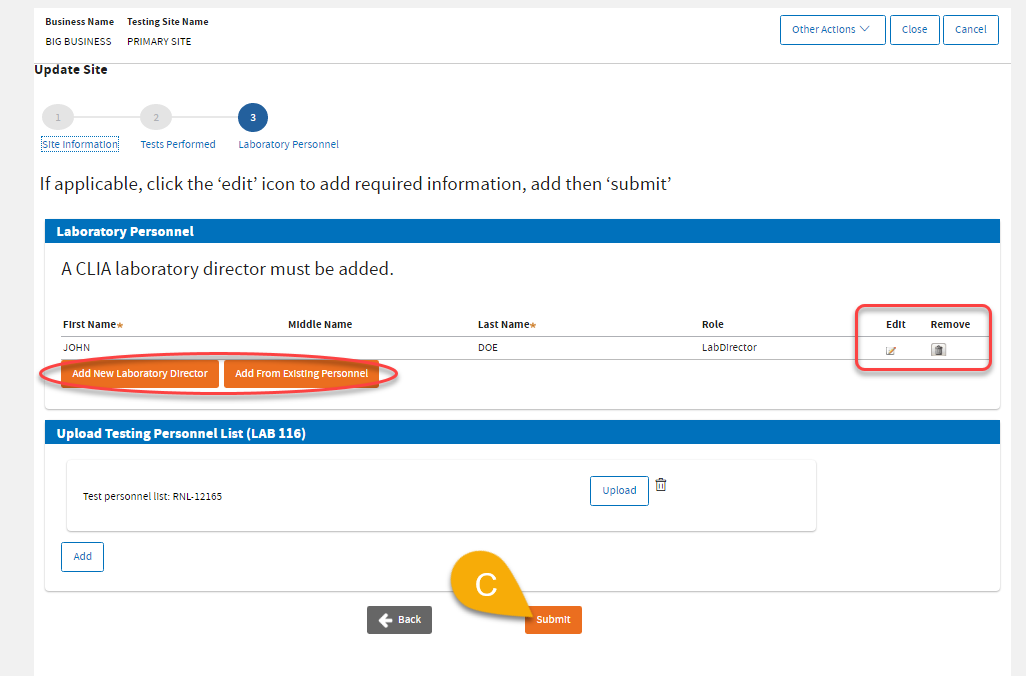Screen dimensions: 1026x676
Task: Delete the test personnel list with trash icon
Action: [x=661, y=485]
